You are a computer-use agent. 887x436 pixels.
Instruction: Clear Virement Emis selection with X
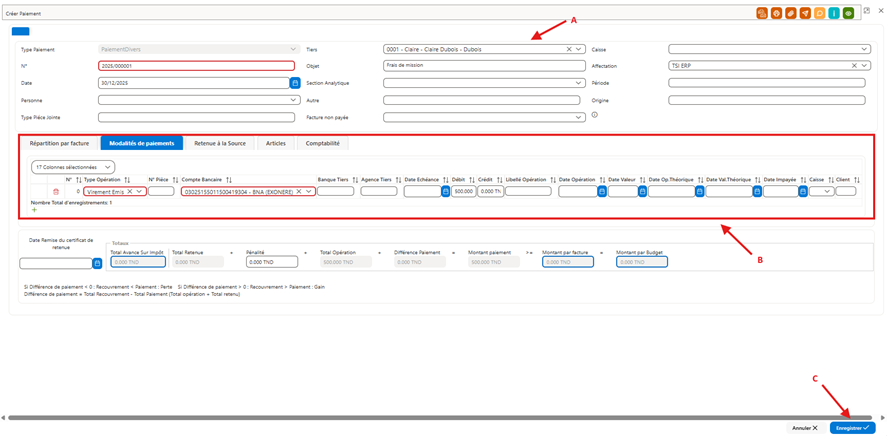pos(130,192)
